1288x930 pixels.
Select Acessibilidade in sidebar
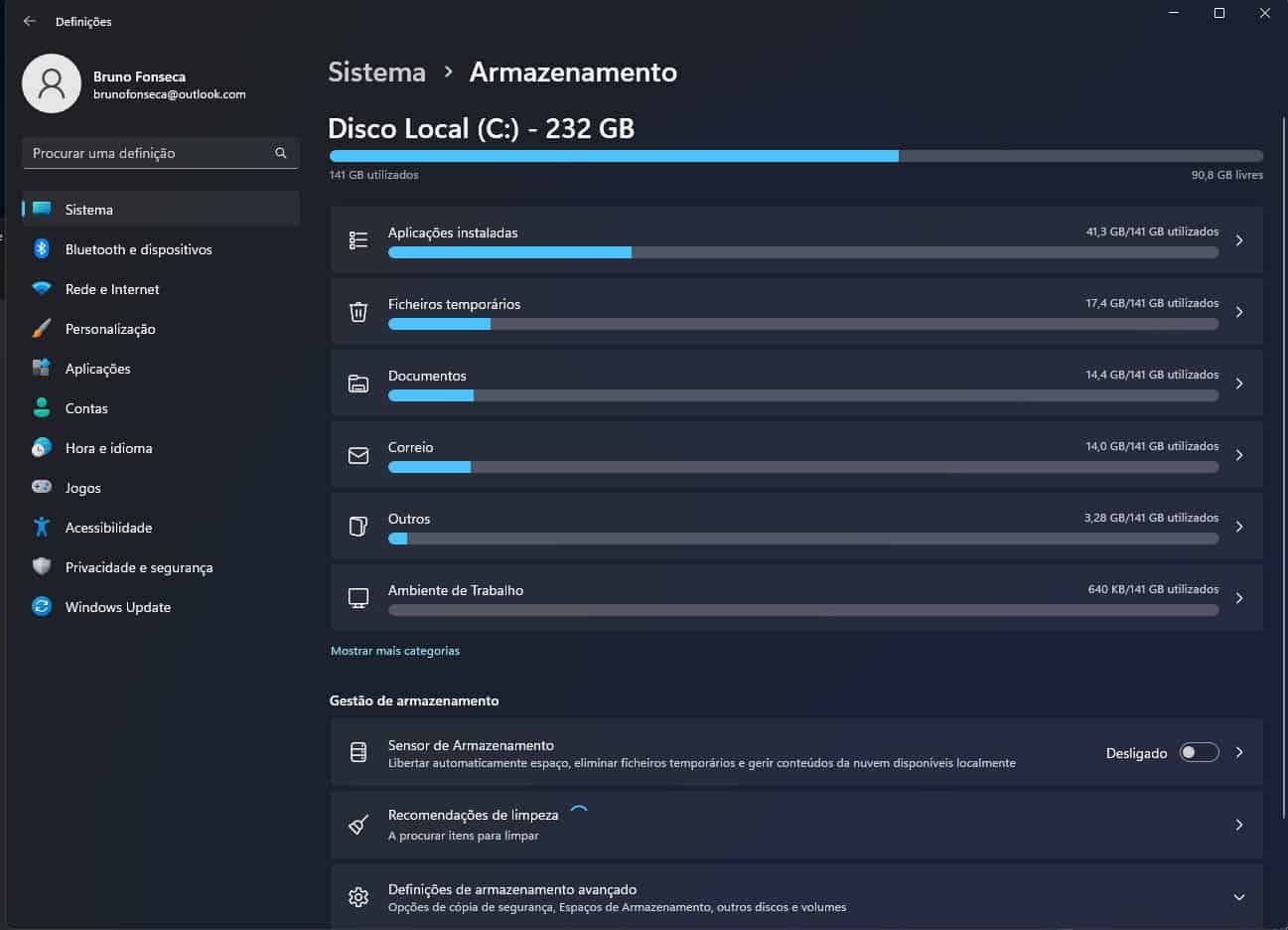pos(108,528)
